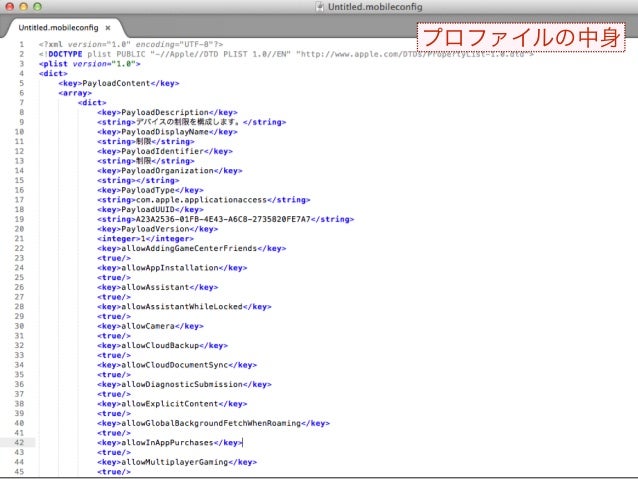This screenshot has width=638, height=479.
Task: Click the allowAssistant key on line 26
Action: (x=157, y=287)
